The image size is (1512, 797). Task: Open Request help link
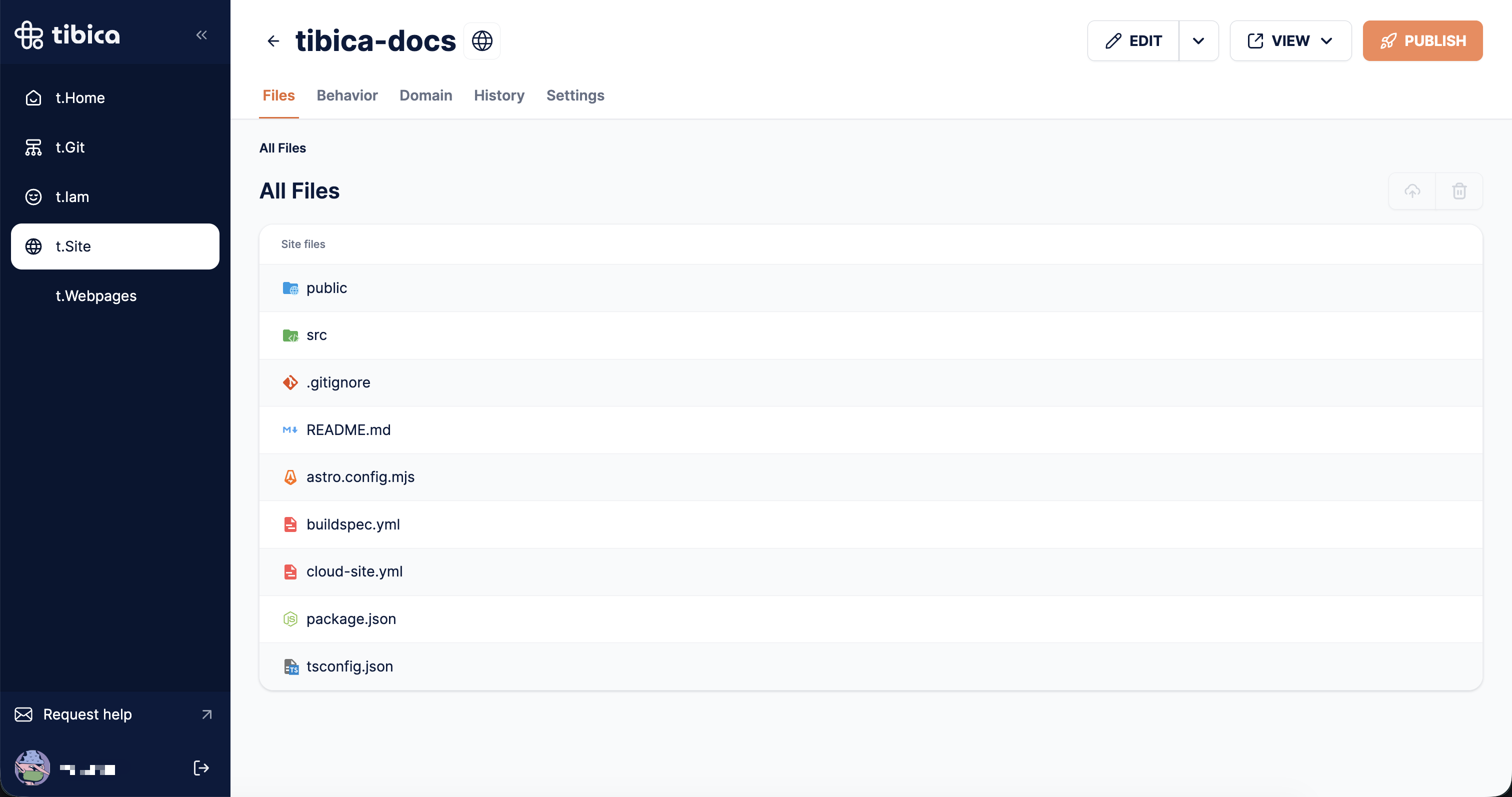click(x=88, y=714)
